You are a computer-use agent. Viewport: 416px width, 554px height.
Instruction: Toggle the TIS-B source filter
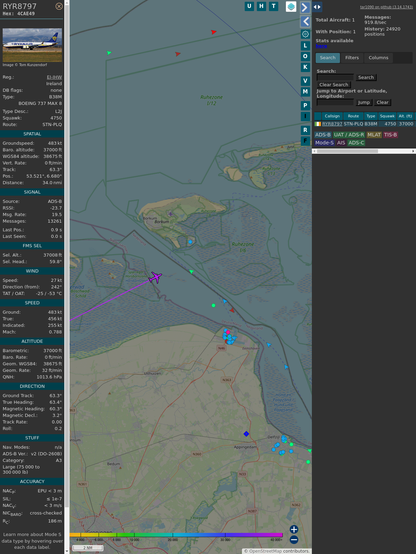[x=390, y=135]
